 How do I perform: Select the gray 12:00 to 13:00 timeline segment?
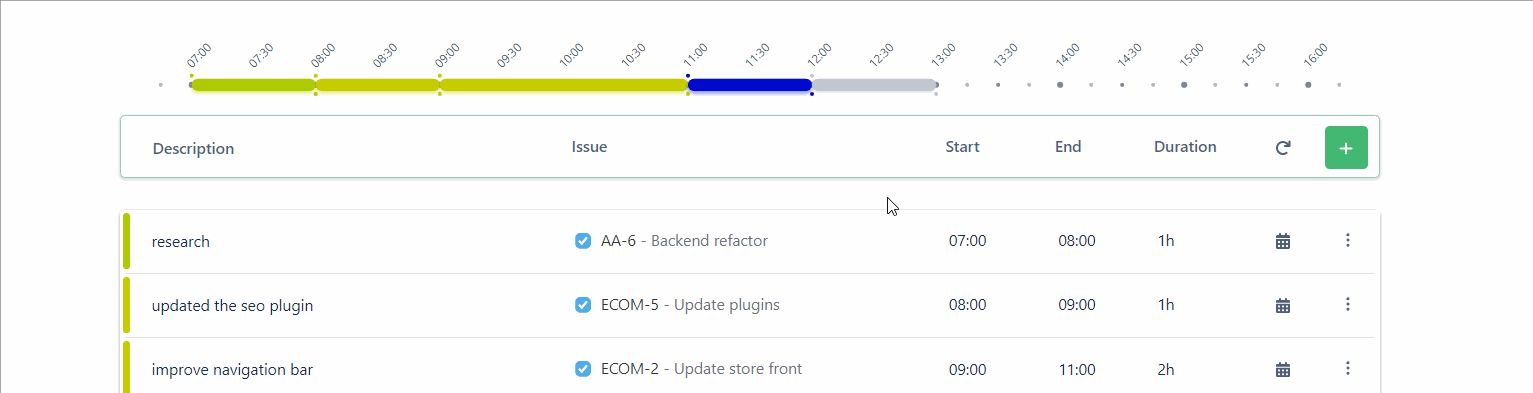pos(874,85)
